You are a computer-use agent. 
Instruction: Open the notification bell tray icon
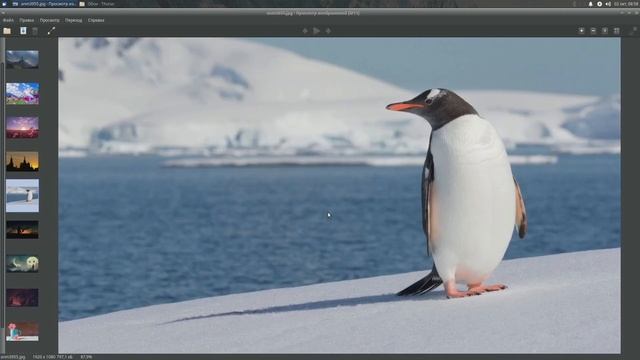[x=590, y=4]
